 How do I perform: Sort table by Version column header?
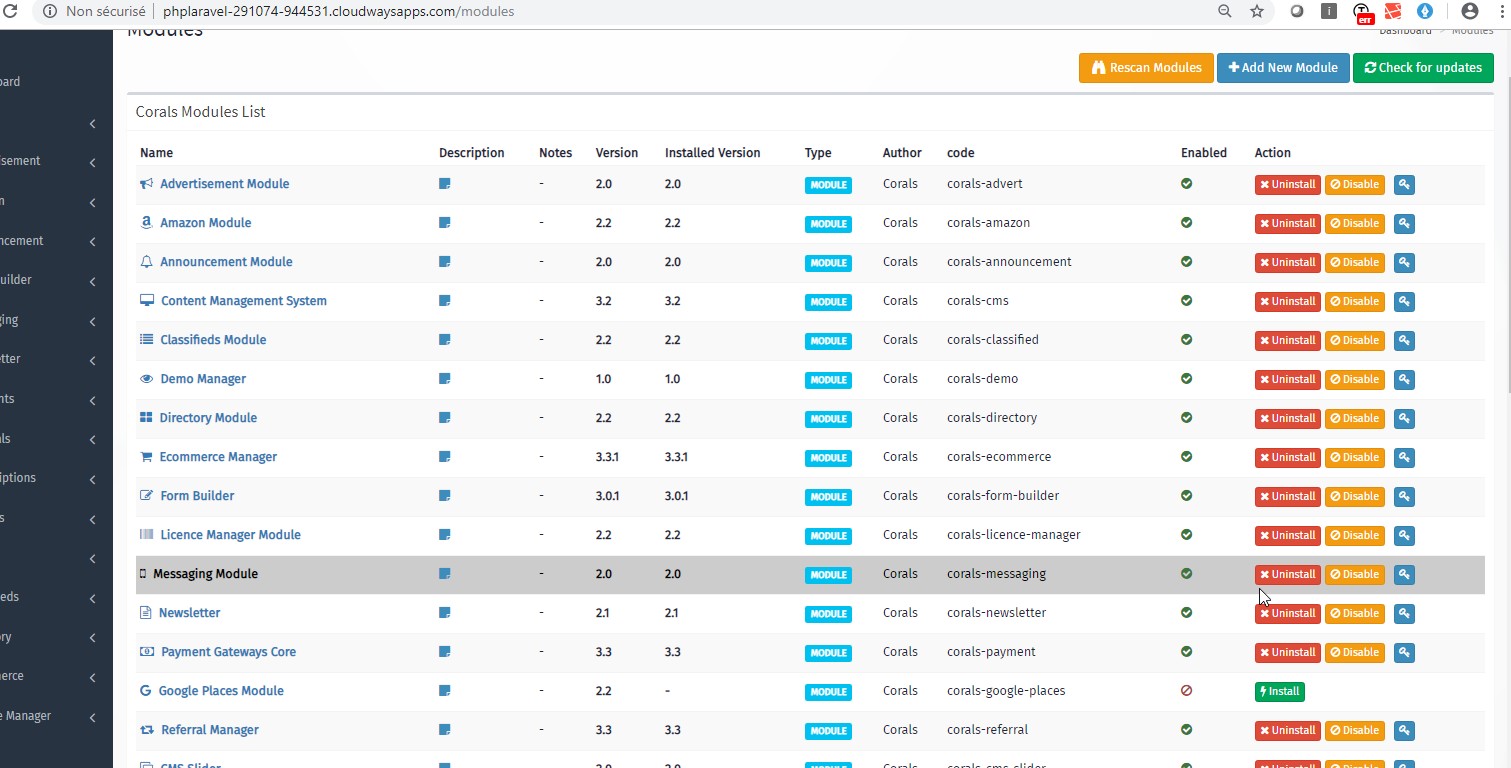click(616, 153)
